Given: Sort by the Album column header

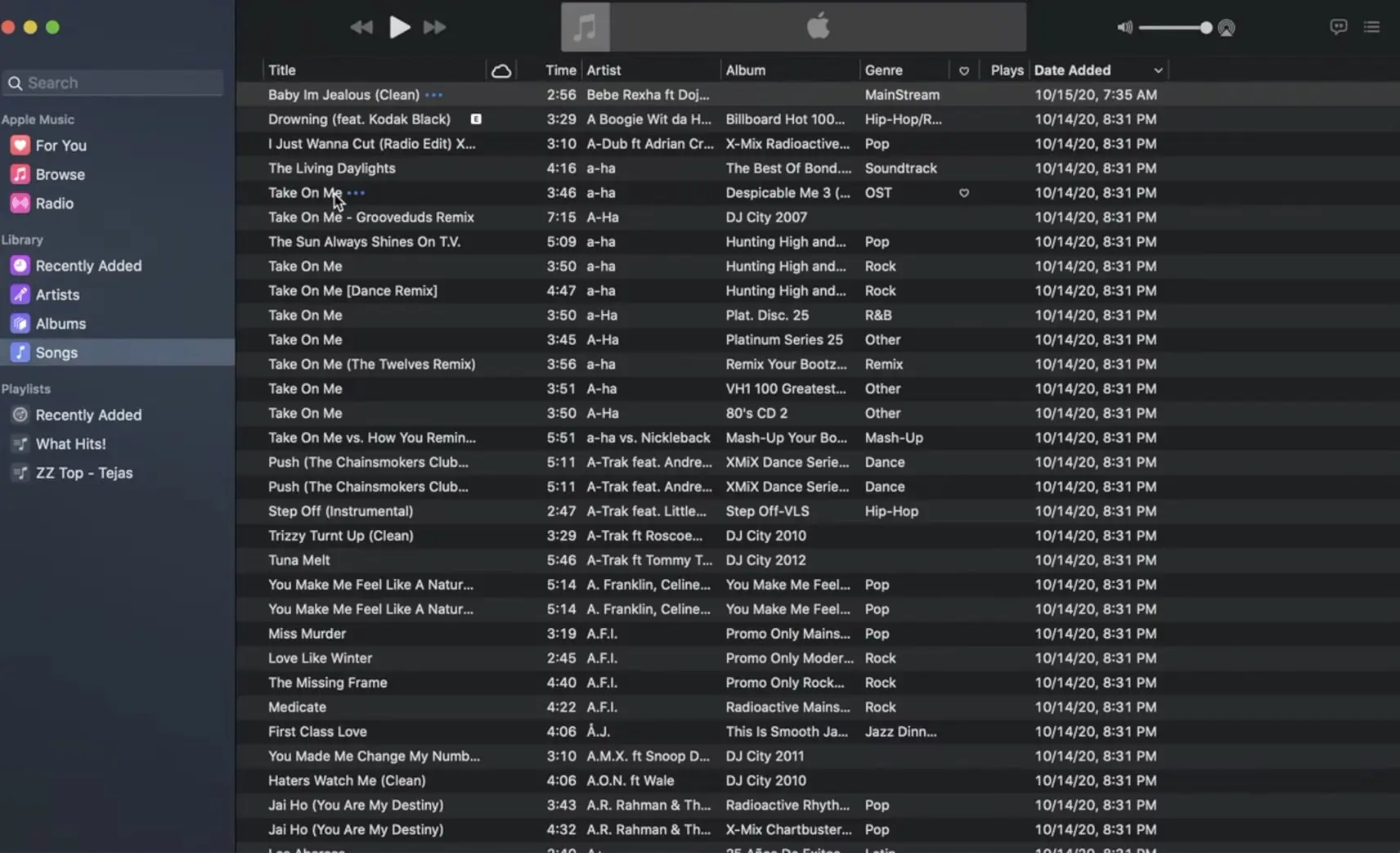Looking at the screenshot, I should pyautogui.click(x=746, y=70).
